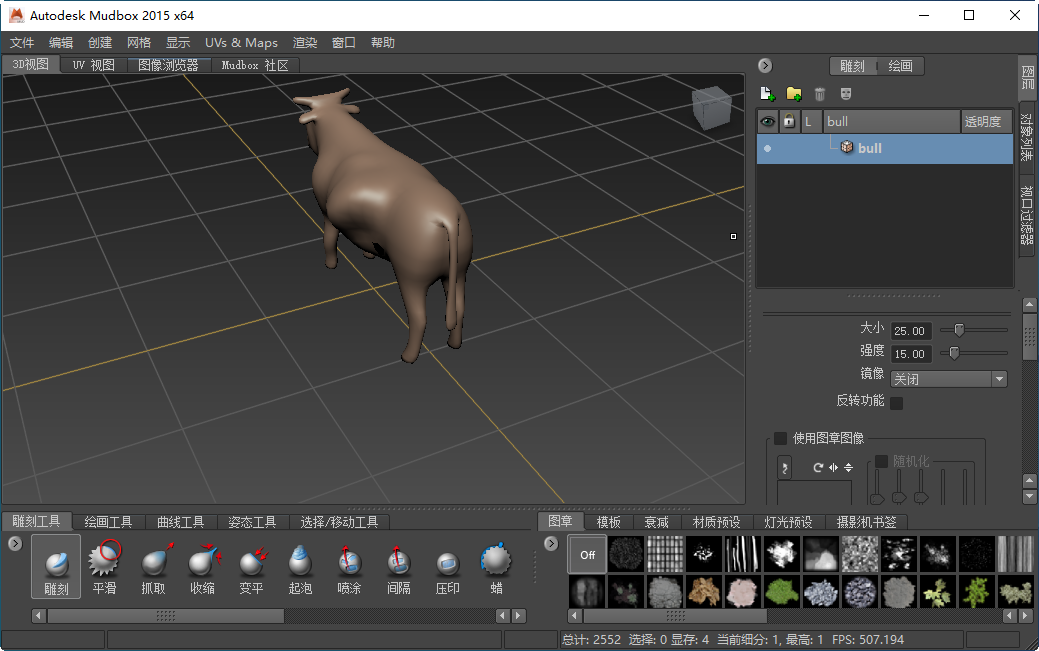Click tool tray scroll-left arrow

coord(38,616)
